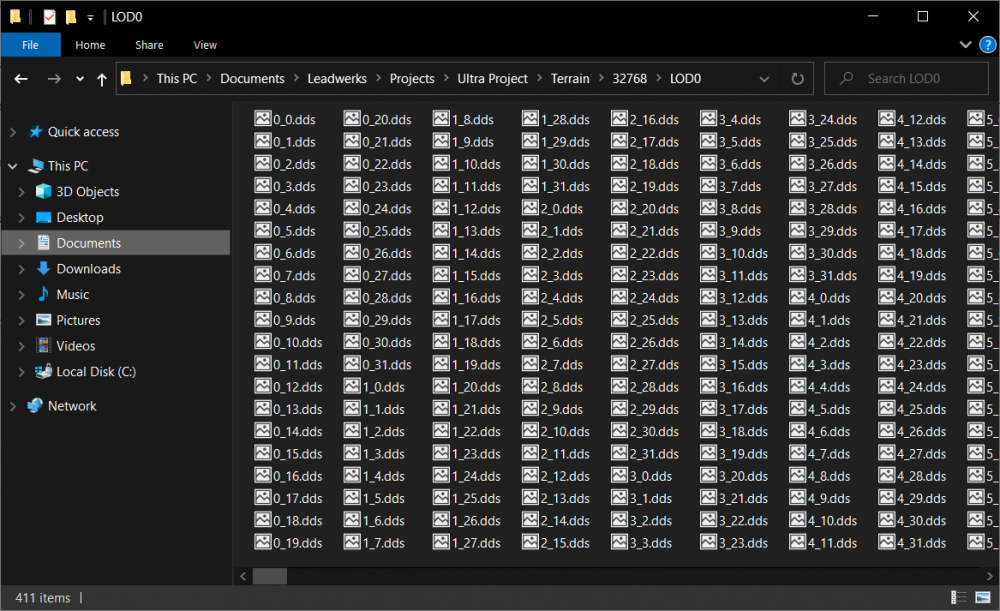Switch to details view icon in status bar

click(959, 598)
